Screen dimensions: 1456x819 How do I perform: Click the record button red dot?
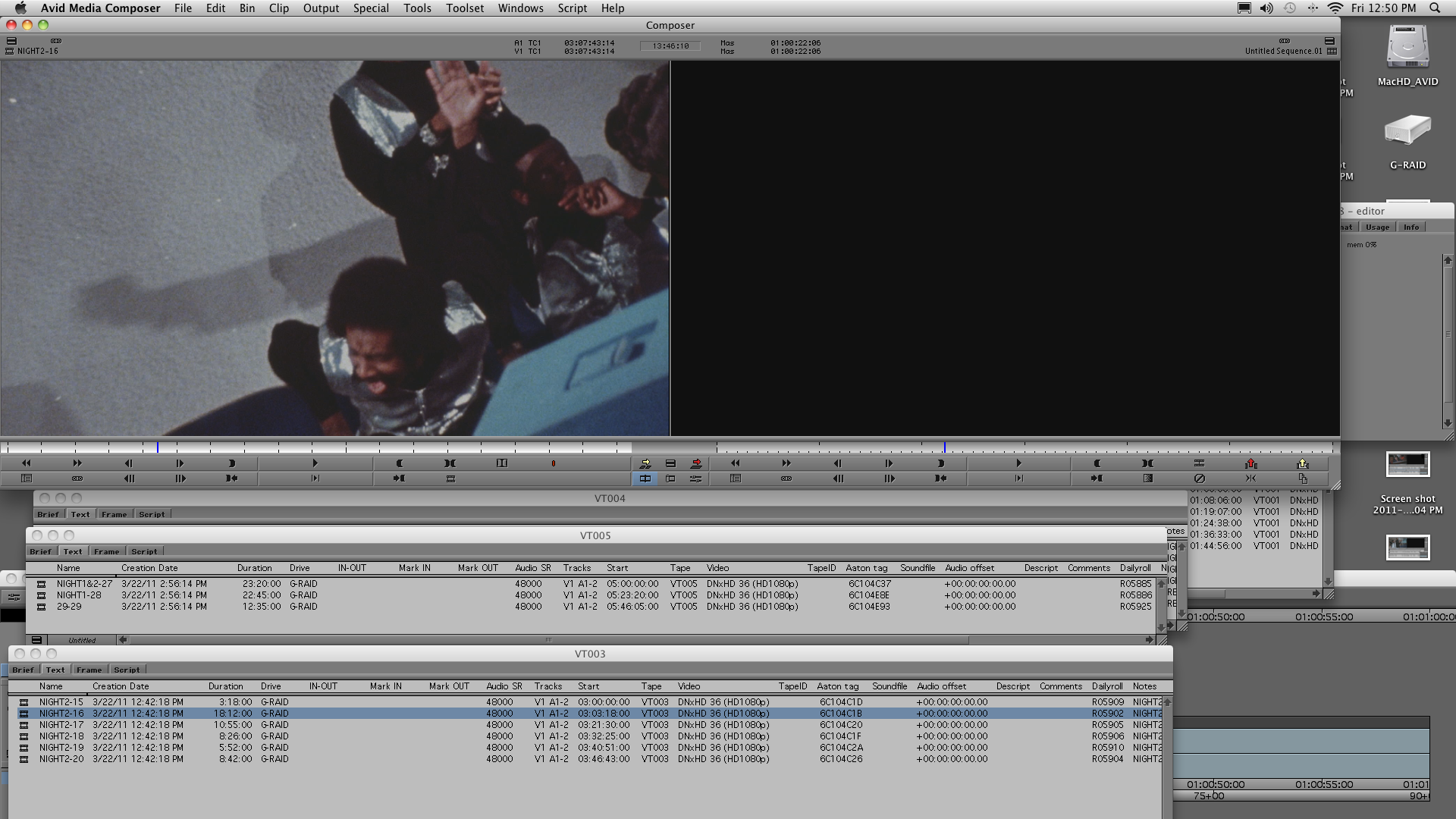point(553,463)
